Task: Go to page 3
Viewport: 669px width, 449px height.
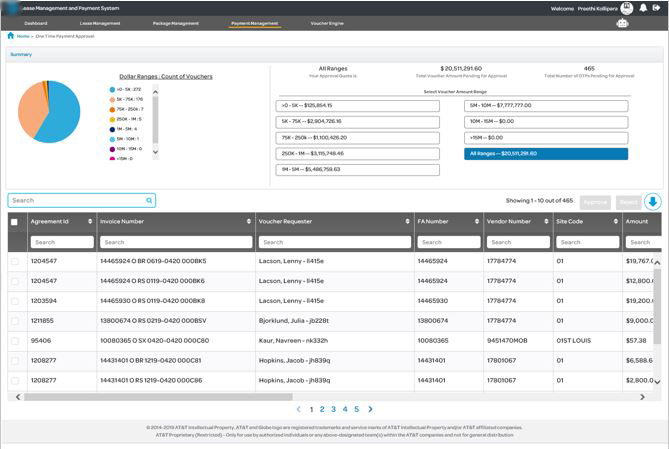Action: point(334,409)
